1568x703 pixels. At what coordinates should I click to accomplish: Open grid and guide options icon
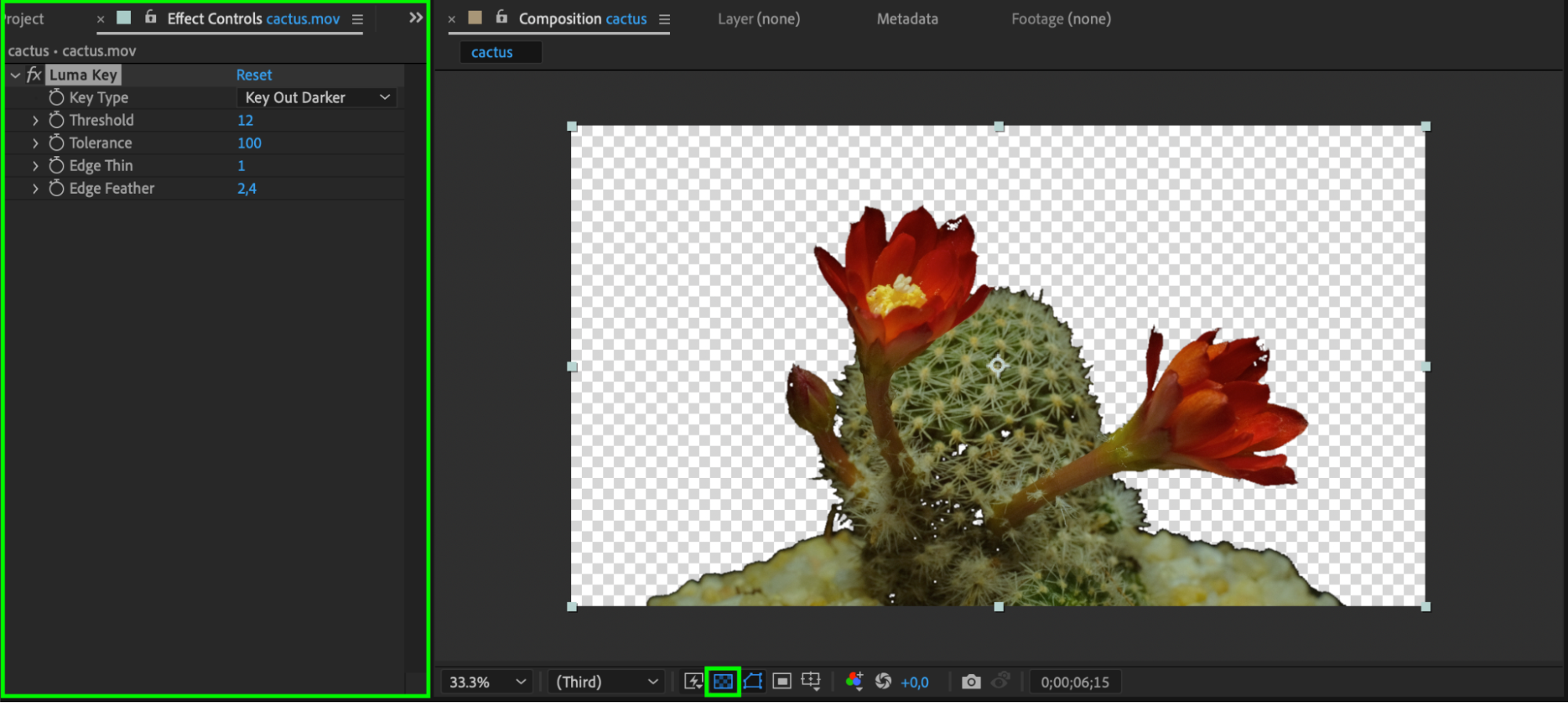point(811,681)
